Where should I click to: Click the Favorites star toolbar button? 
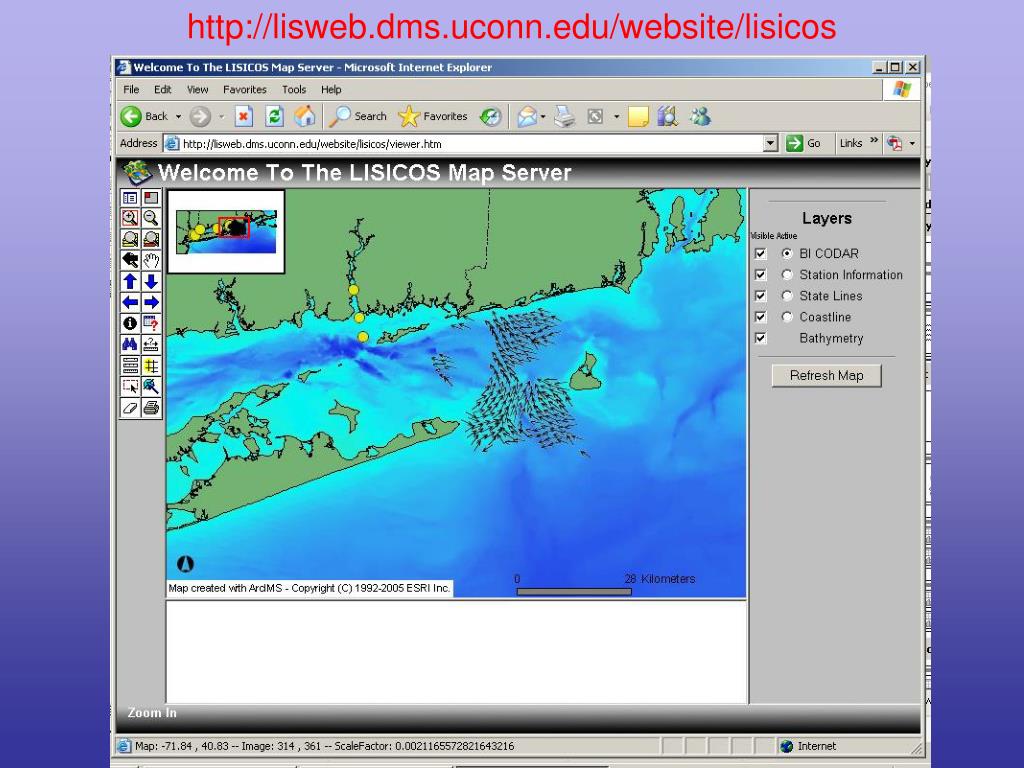433,116
